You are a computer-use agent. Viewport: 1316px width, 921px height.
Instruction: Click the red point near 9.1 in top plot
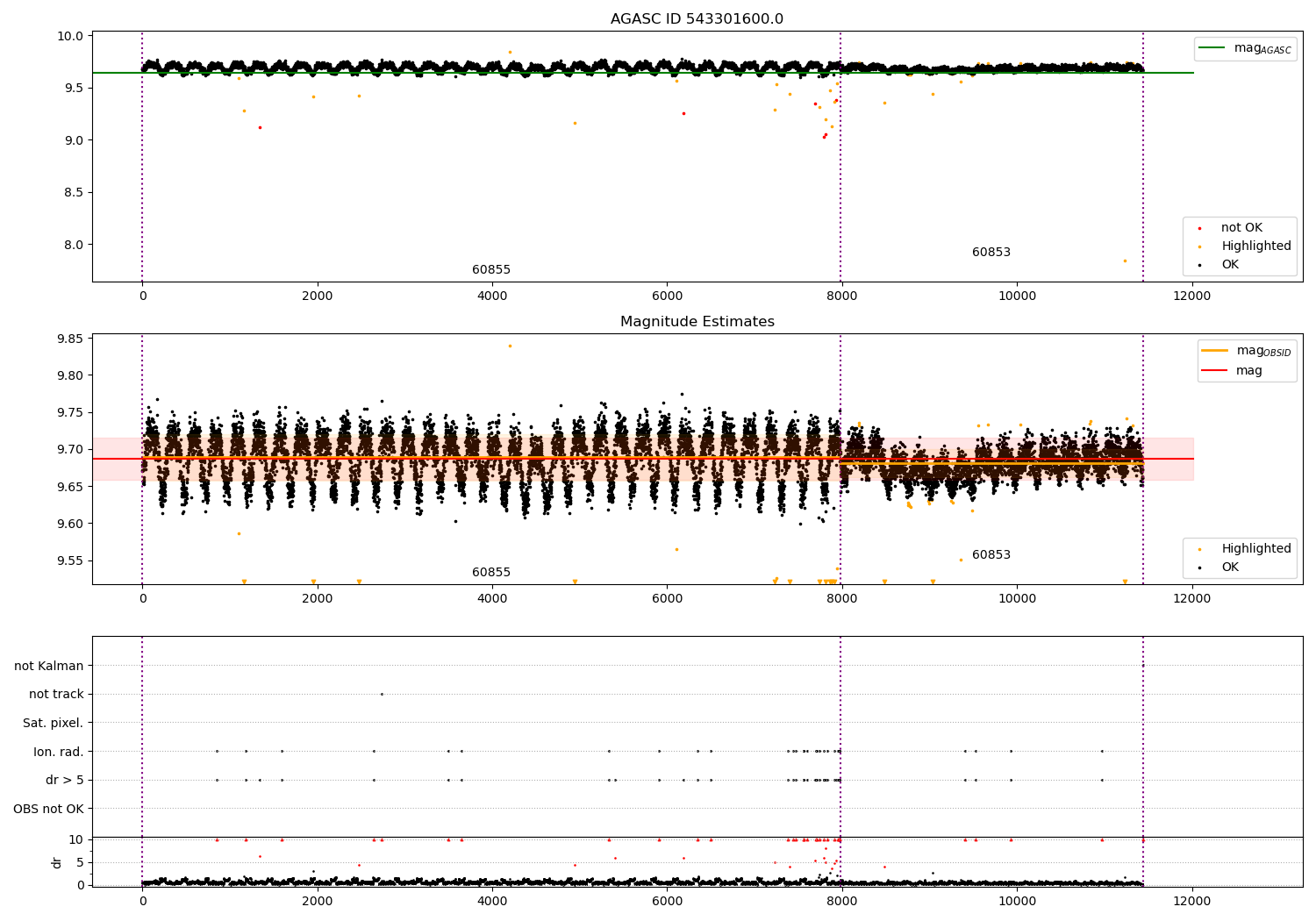260,127
